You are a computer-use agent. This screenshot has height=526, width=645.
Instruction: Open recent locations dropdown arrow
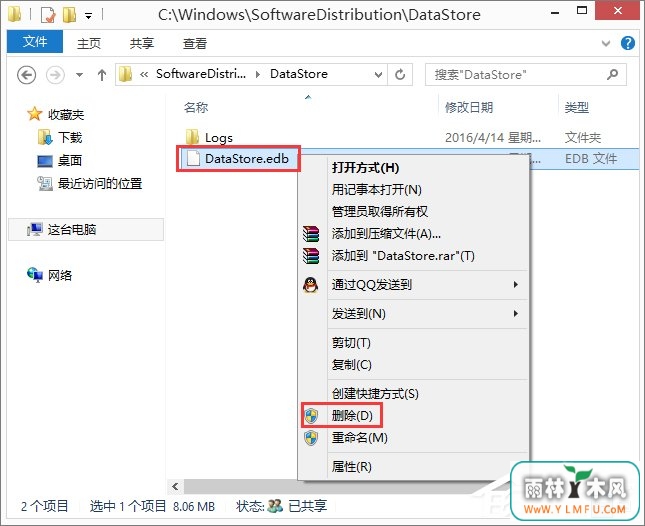point(79,75)
